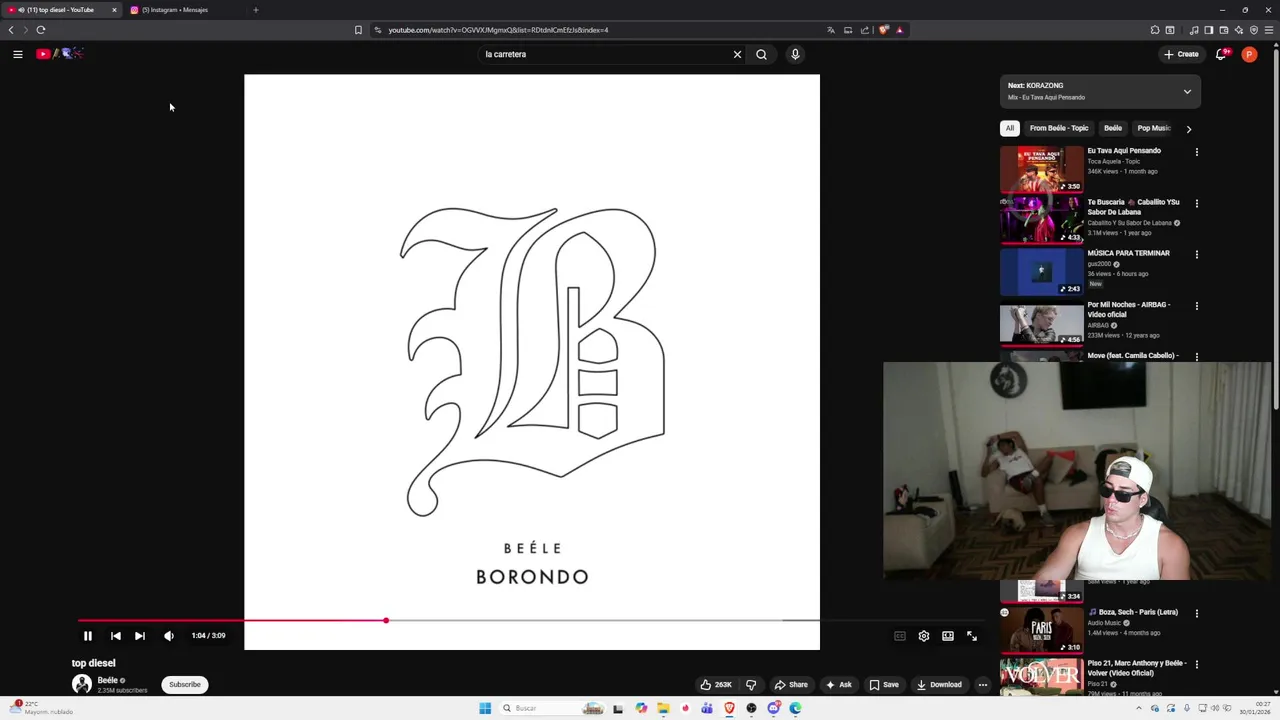Screen dimensions: 1280x720
Task: Run search with magnifier button
Action: coord(761,54)
